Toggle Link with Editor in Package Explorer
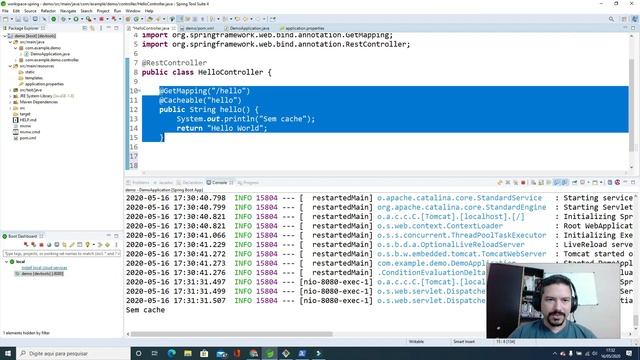The width and height of the screenshot is (640, 360). [x=92, y=28]
